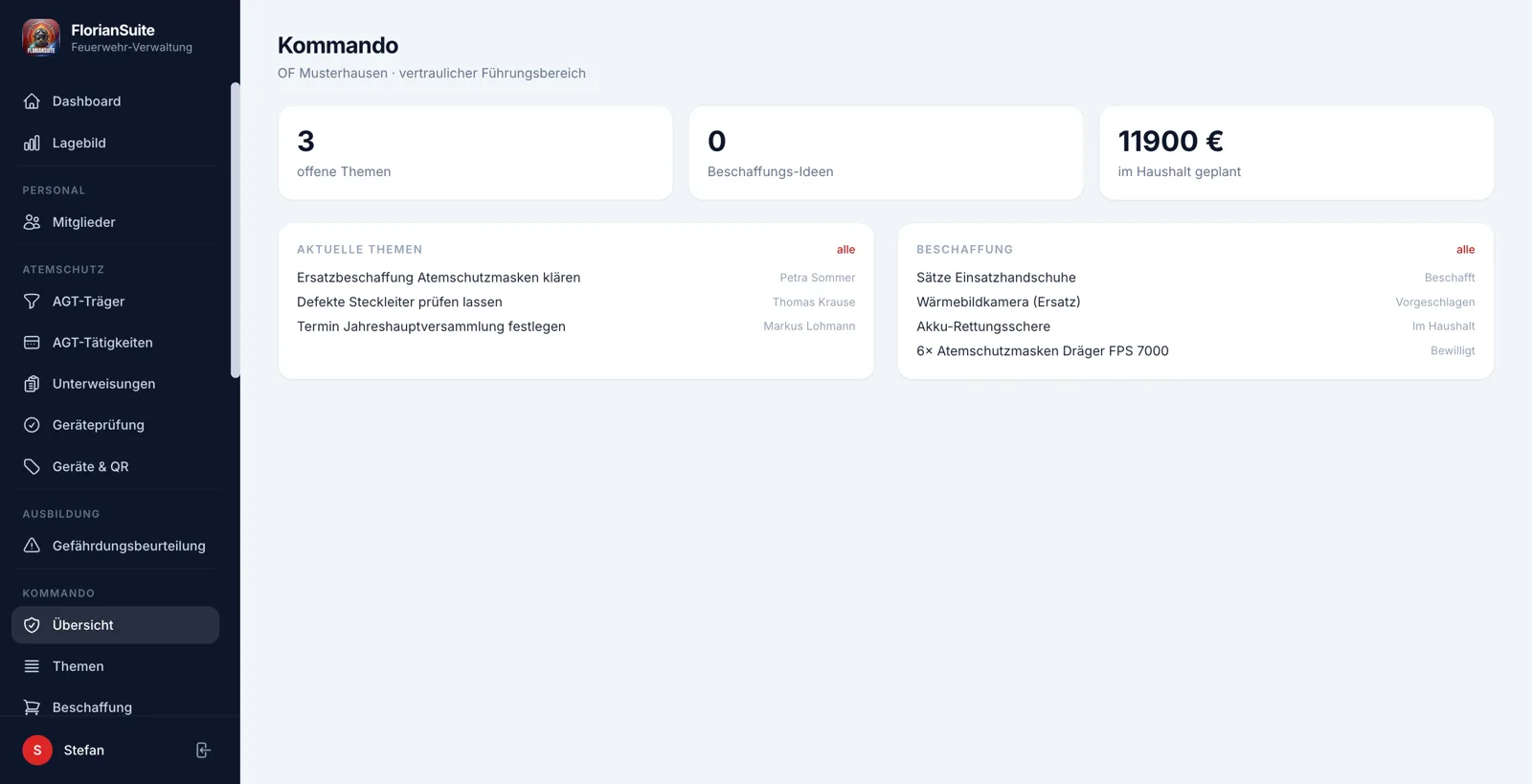Click the 'Vorgeschlagen' status label
The image size is (1532, 784).
click(1434, 302)
